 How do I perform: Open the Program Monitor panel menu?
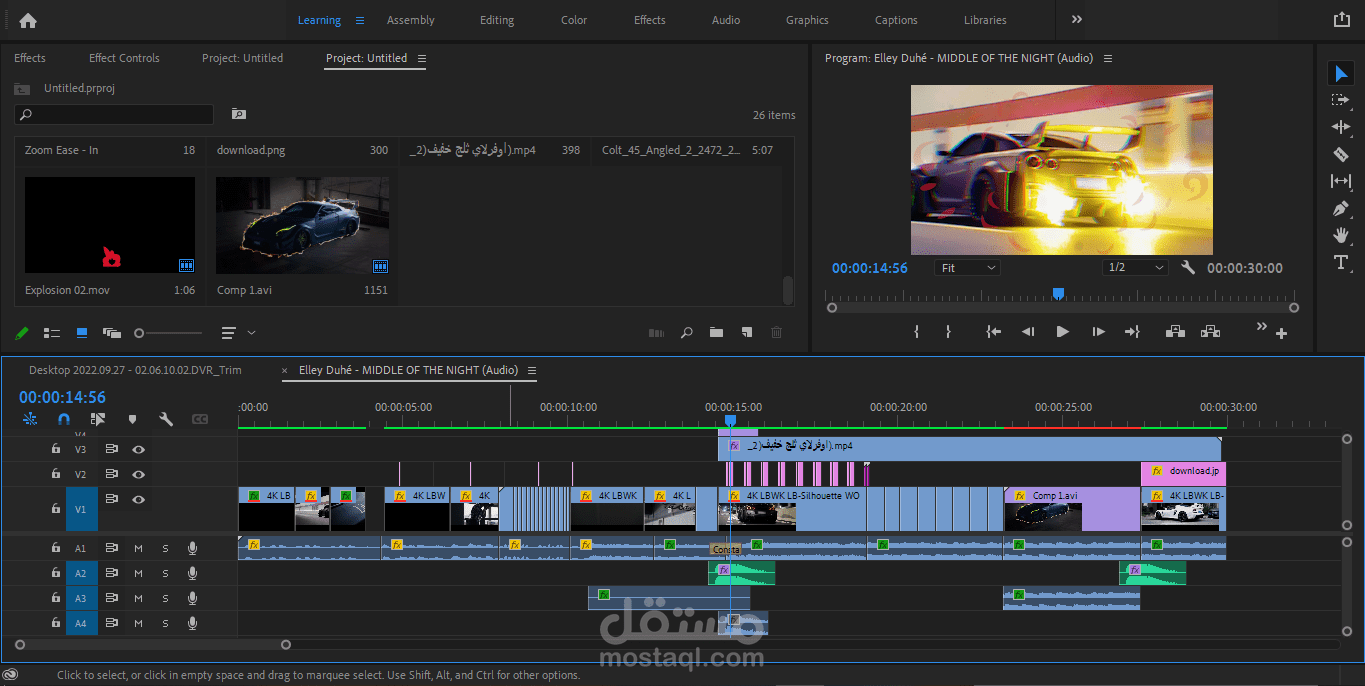point(1108,59)
